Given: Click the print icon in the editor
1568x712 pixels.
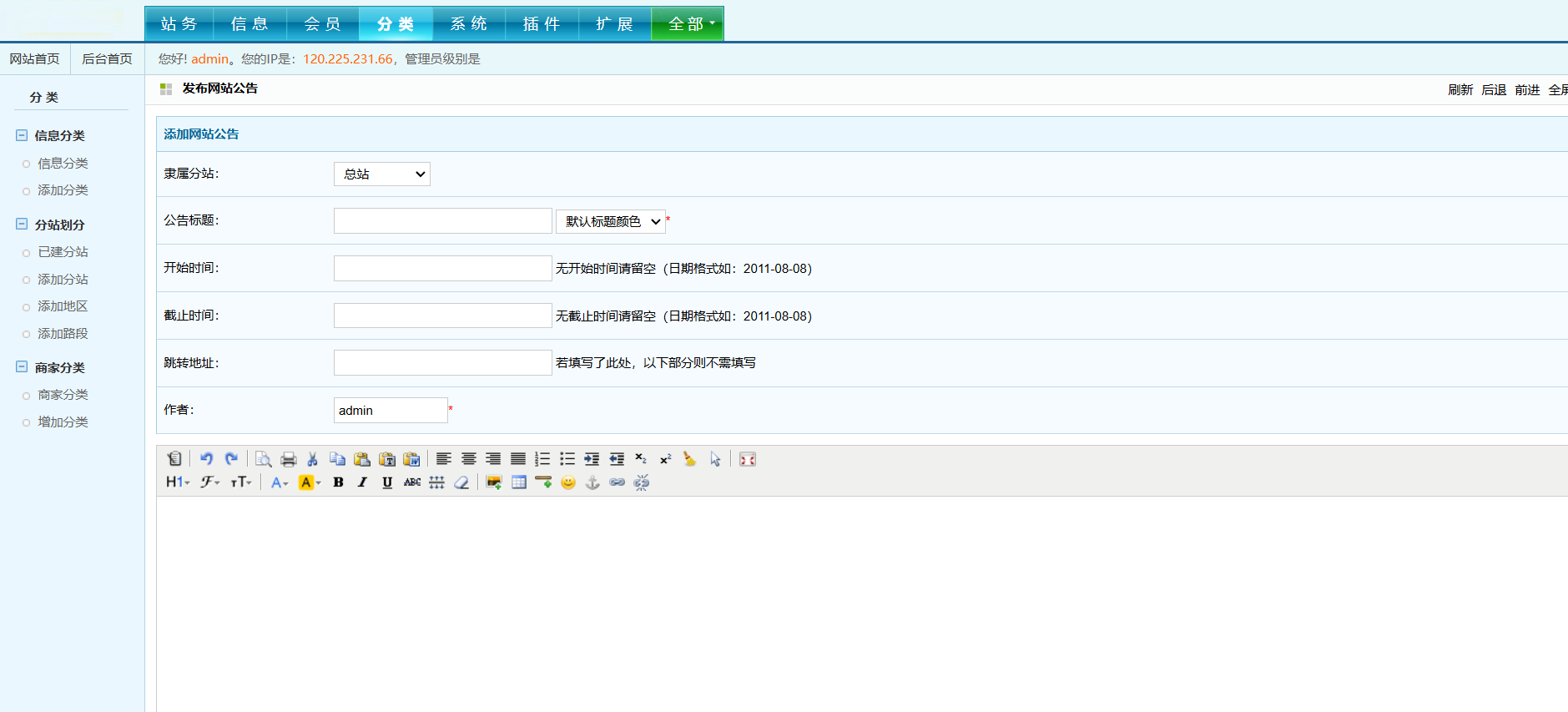Looking at the screenshot, I should pyautogui.click(x=288, y=459).
